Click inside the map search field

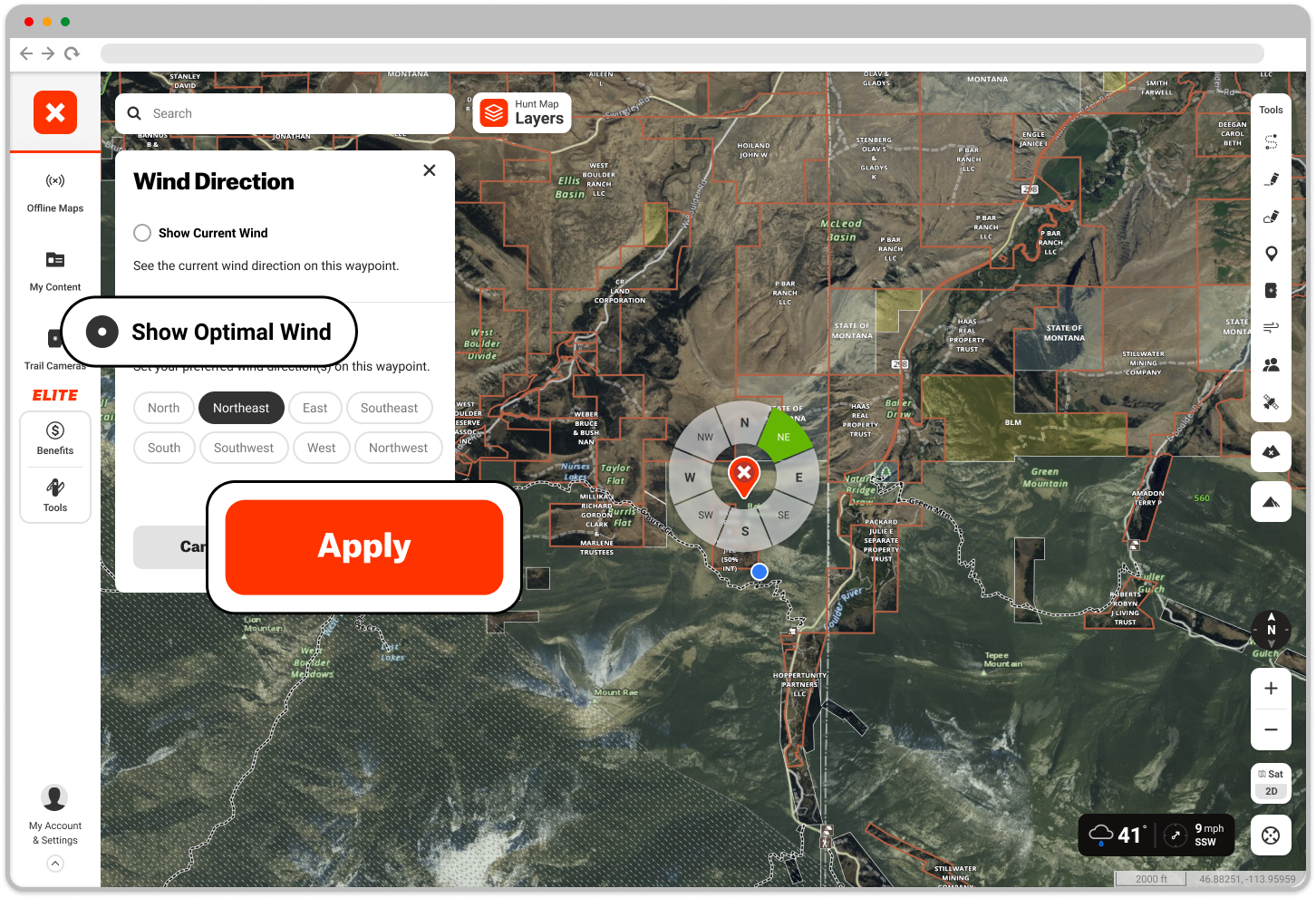click(284, 113)
